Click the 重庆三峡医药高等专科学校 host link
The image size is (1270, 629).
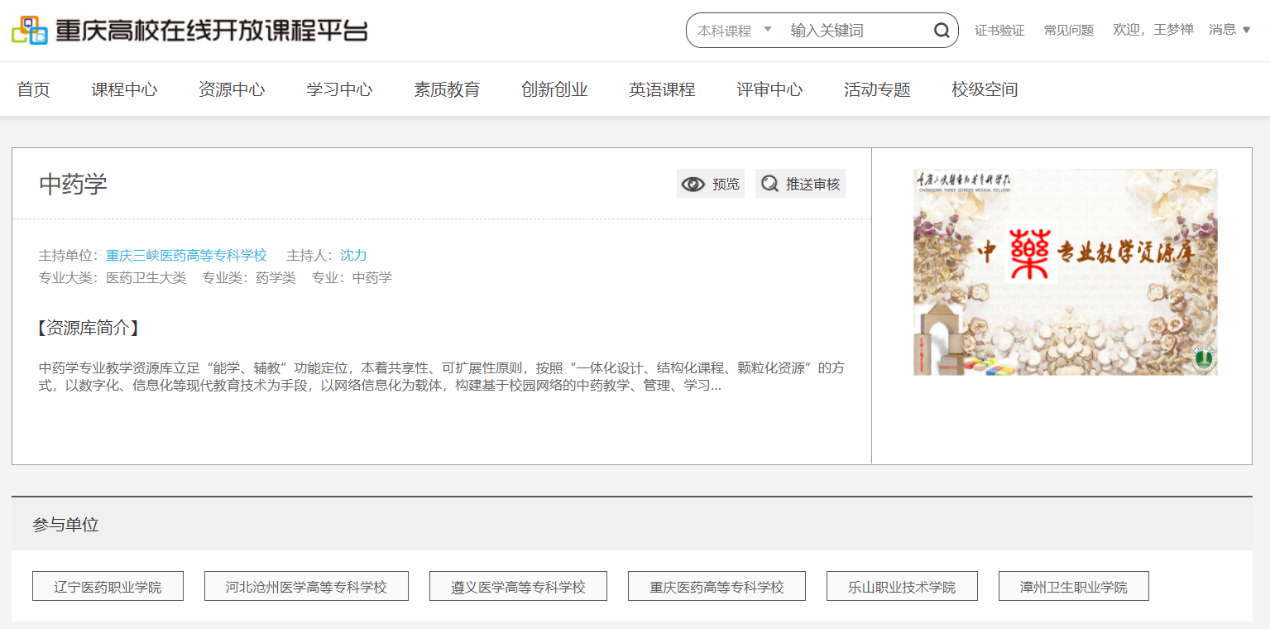[186, 255]
